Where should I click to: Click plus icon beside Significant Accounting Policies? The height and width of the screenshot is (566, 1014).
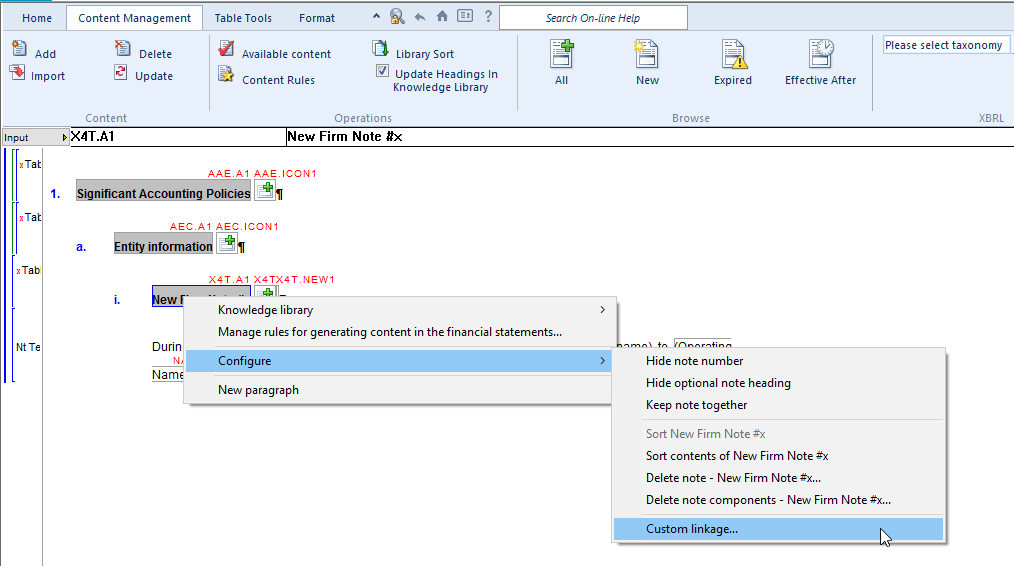(265, 190)
